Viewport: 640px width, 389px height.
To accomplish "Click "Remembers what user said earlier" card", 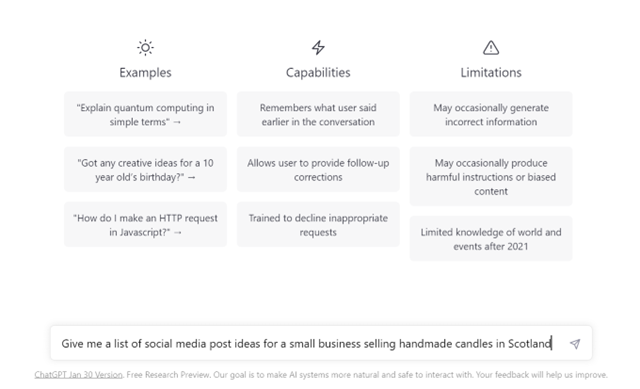I will (318, 114).
